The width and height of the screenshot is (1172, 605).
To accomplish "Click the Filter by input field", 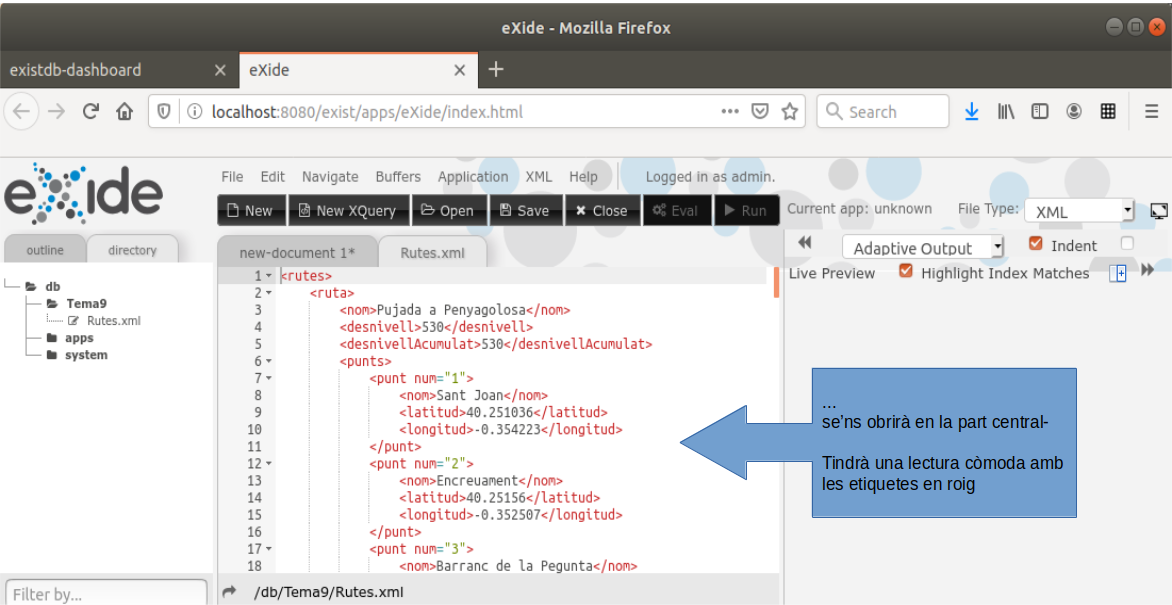I will pyautogui.click(x=106, y=595).
